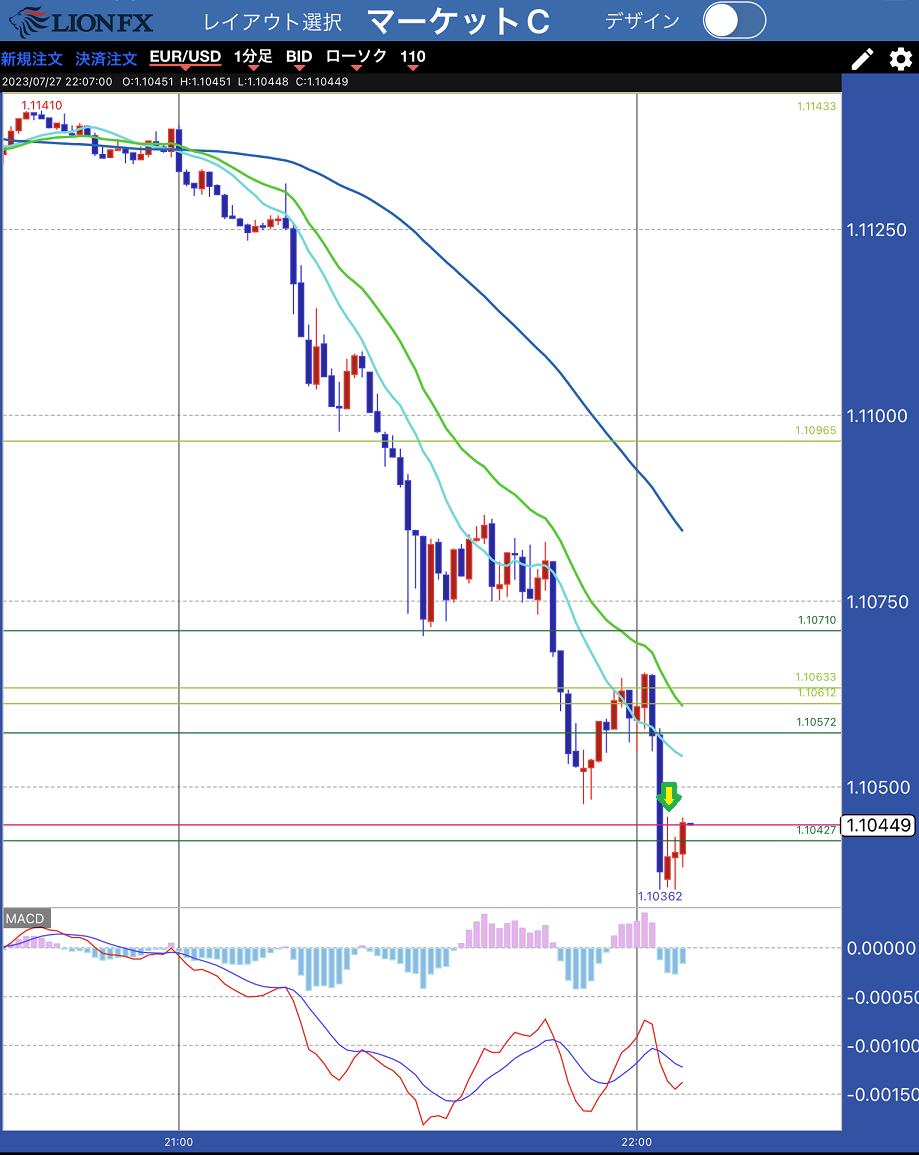The image size is (919, 1155).
Task: Change chart type ローソク dropdown
Action: point(356,58)
